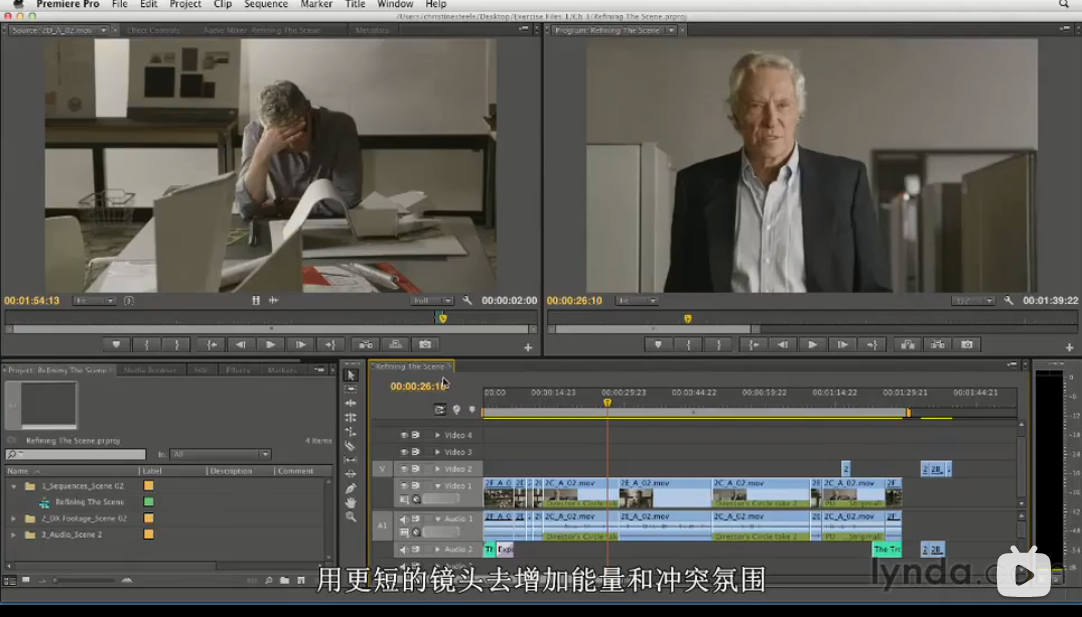Click the Project panel search field
The height and width of the screenshot is (617, 1082).
point(80,454)
